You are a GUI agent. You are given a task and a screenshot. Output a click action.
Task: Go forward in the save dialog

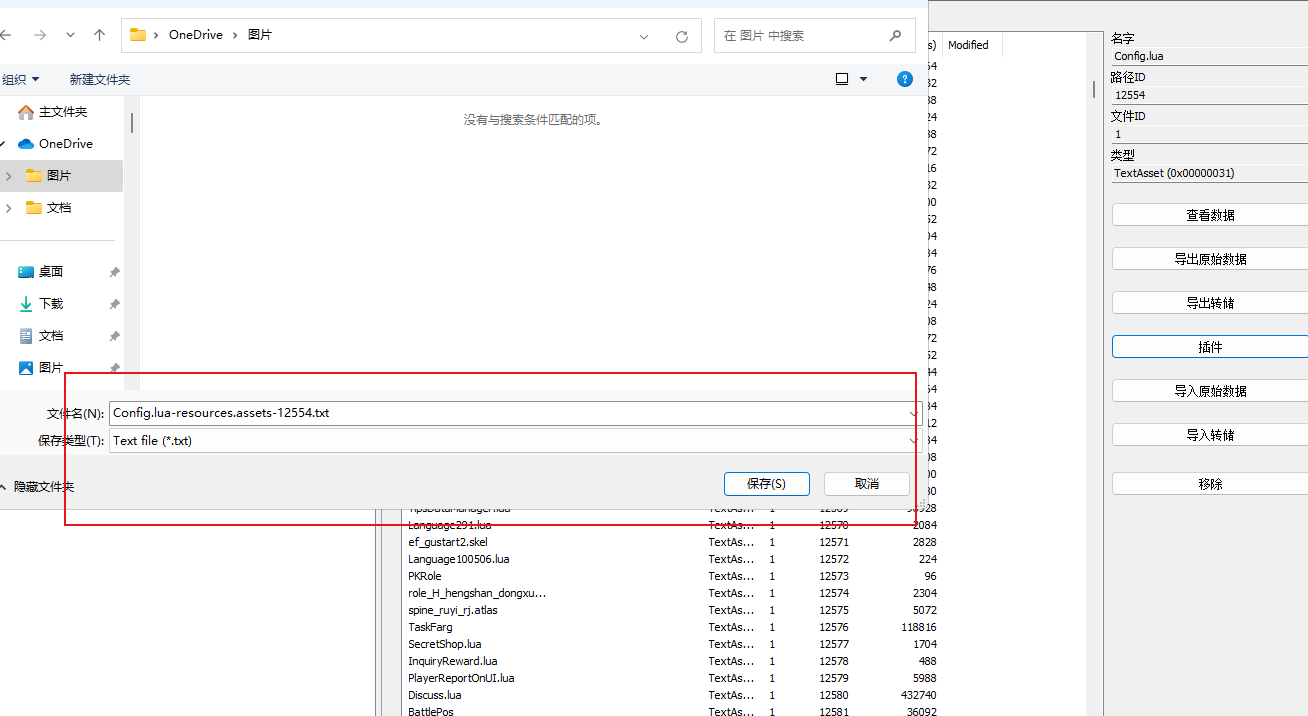pyautogui.click(x=39, y=35)
